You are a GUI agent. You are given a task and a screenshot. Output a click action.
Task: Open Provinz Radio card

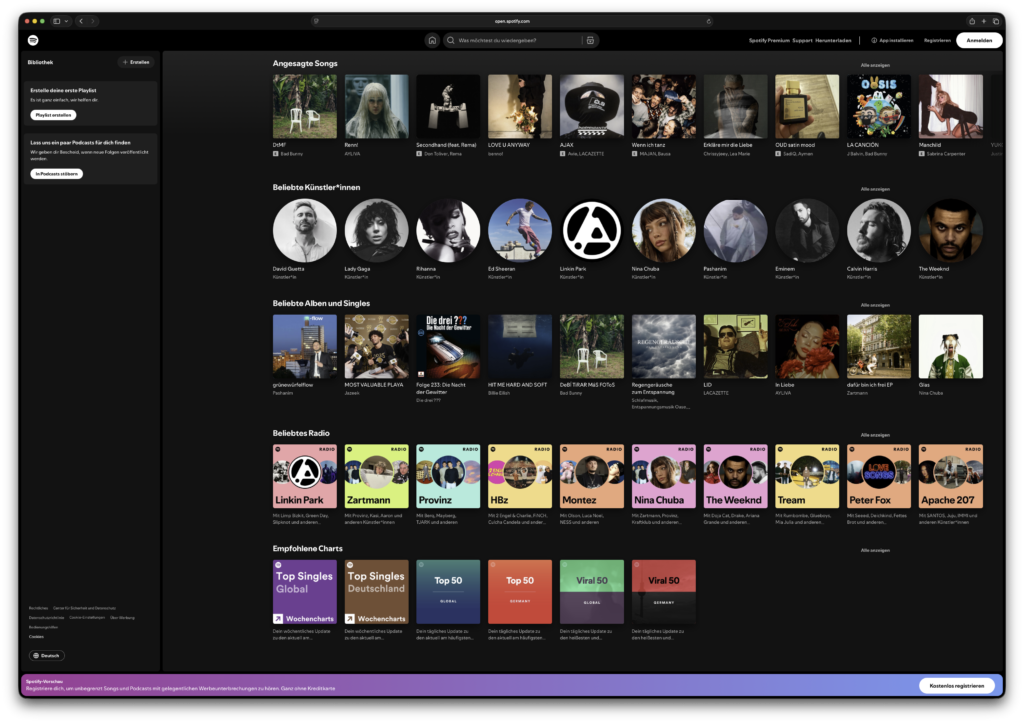click(448, 476)
